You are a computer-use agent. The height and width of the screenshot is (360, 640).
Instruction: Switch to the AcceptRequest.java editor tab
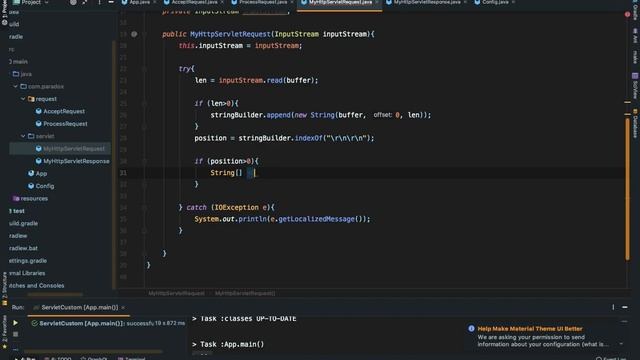coord(193,2)
